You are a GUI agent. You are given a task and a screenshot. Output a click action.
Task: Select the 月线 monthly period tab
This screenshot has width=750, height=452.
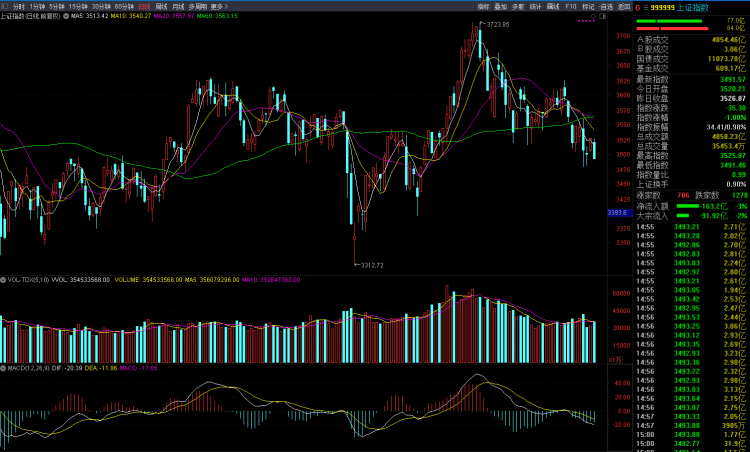point(178,7)
